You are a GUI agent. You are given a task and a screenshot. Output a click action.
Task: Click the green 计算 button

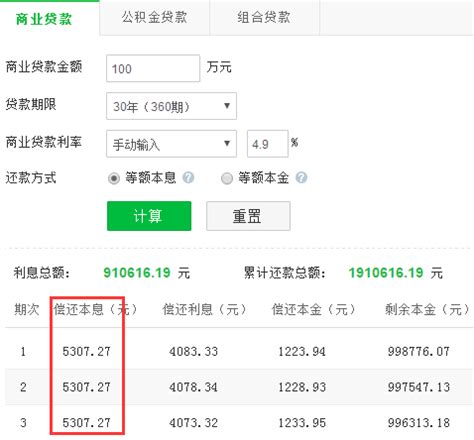[149, 216]
